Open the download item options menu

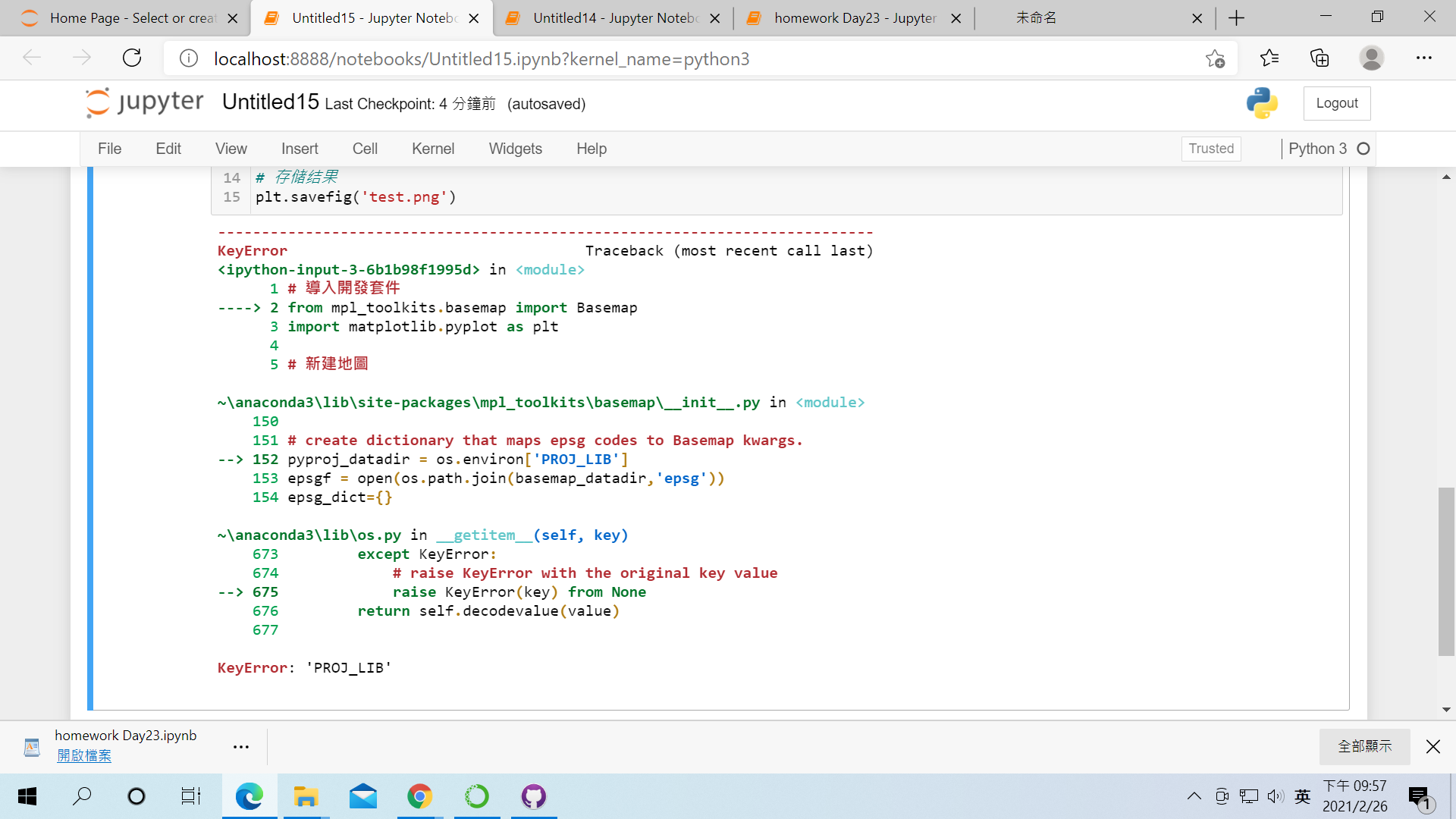pos(241,747)
